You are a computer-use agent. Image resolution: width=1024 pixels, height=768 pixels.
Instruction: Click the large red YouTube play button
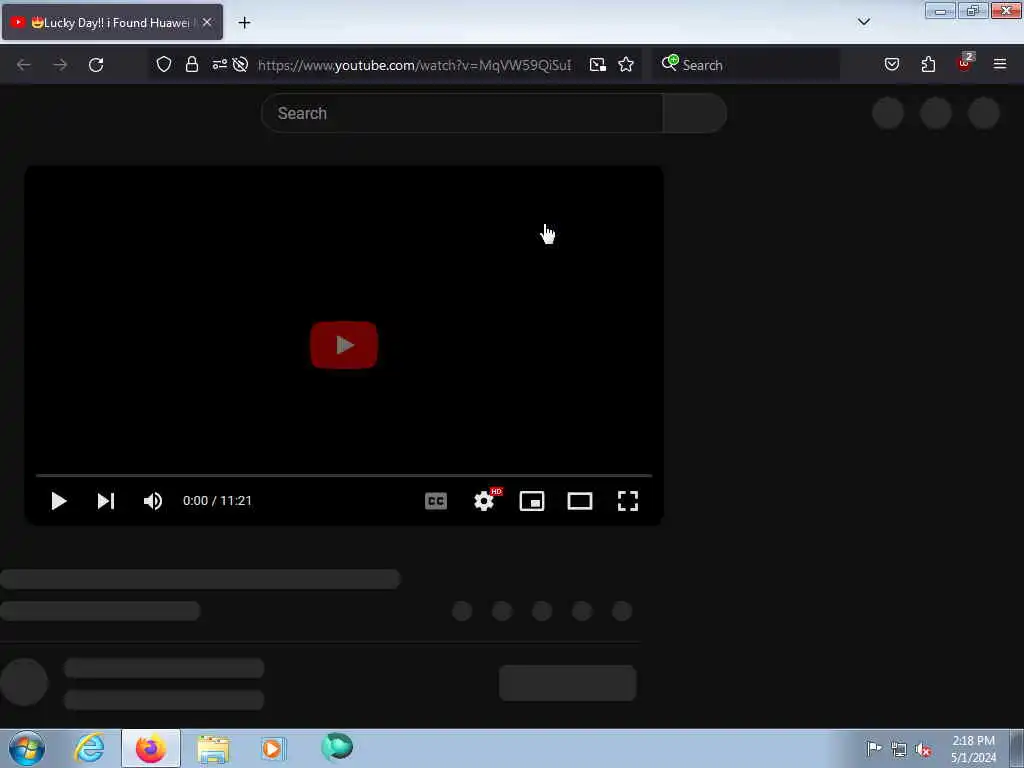344,345
